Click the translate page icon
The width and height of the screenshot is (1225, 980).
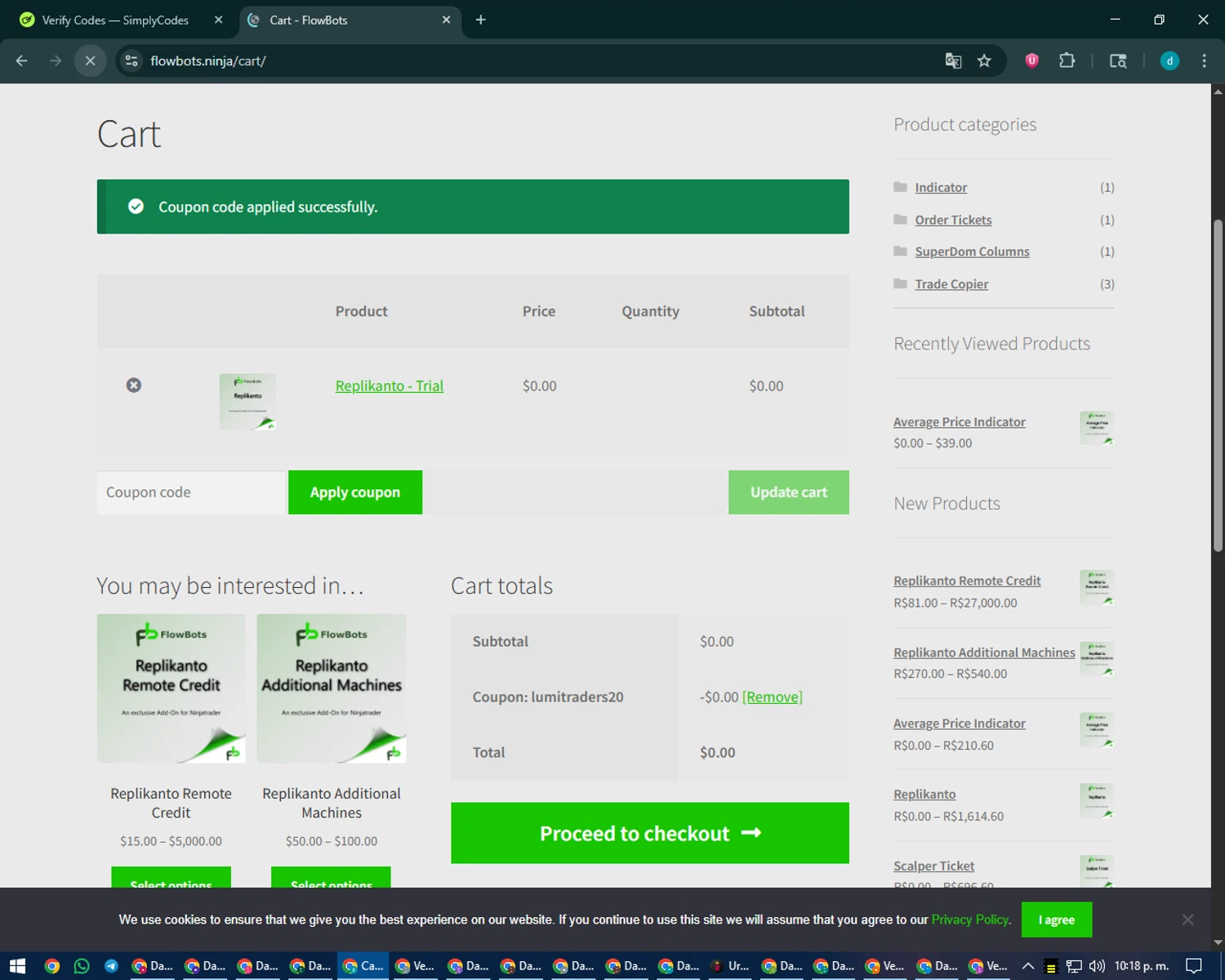tap(953, 60)
